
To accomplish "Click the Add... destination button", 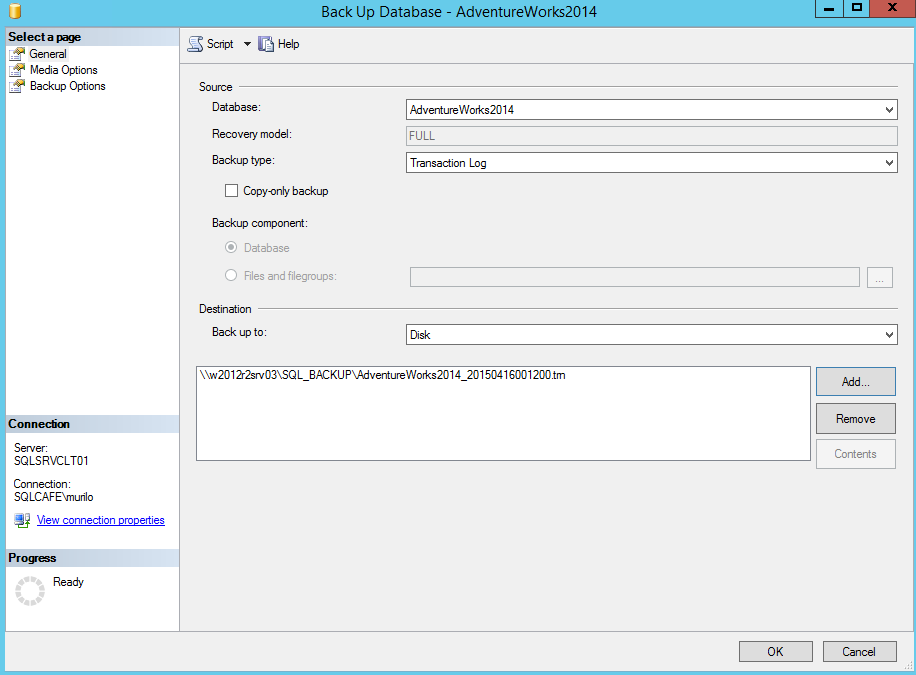I will click(856, 382).
